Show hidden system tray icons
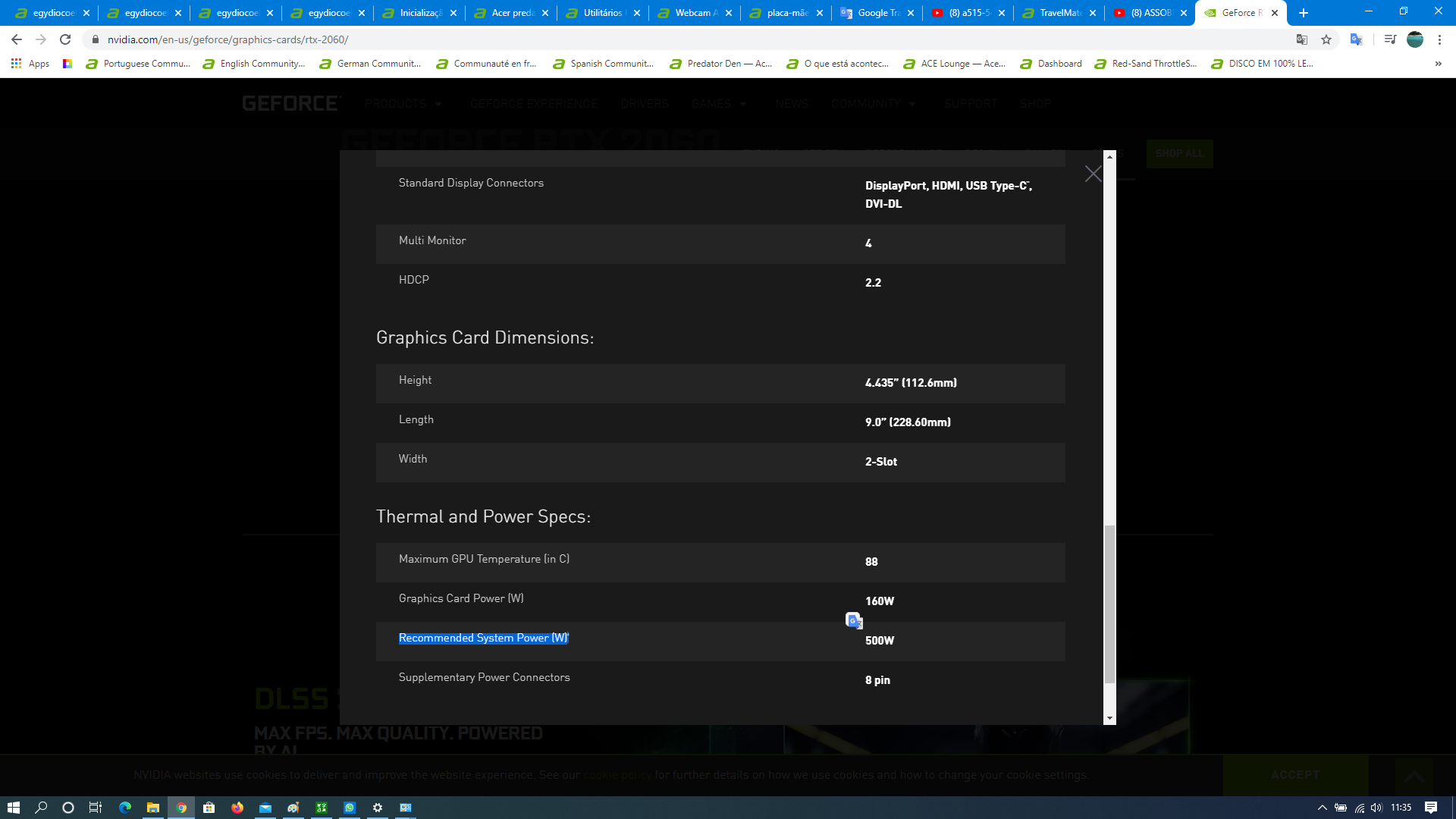Screen dimensions: 1456x819 pyautogui.click(x=1322, y=808)
